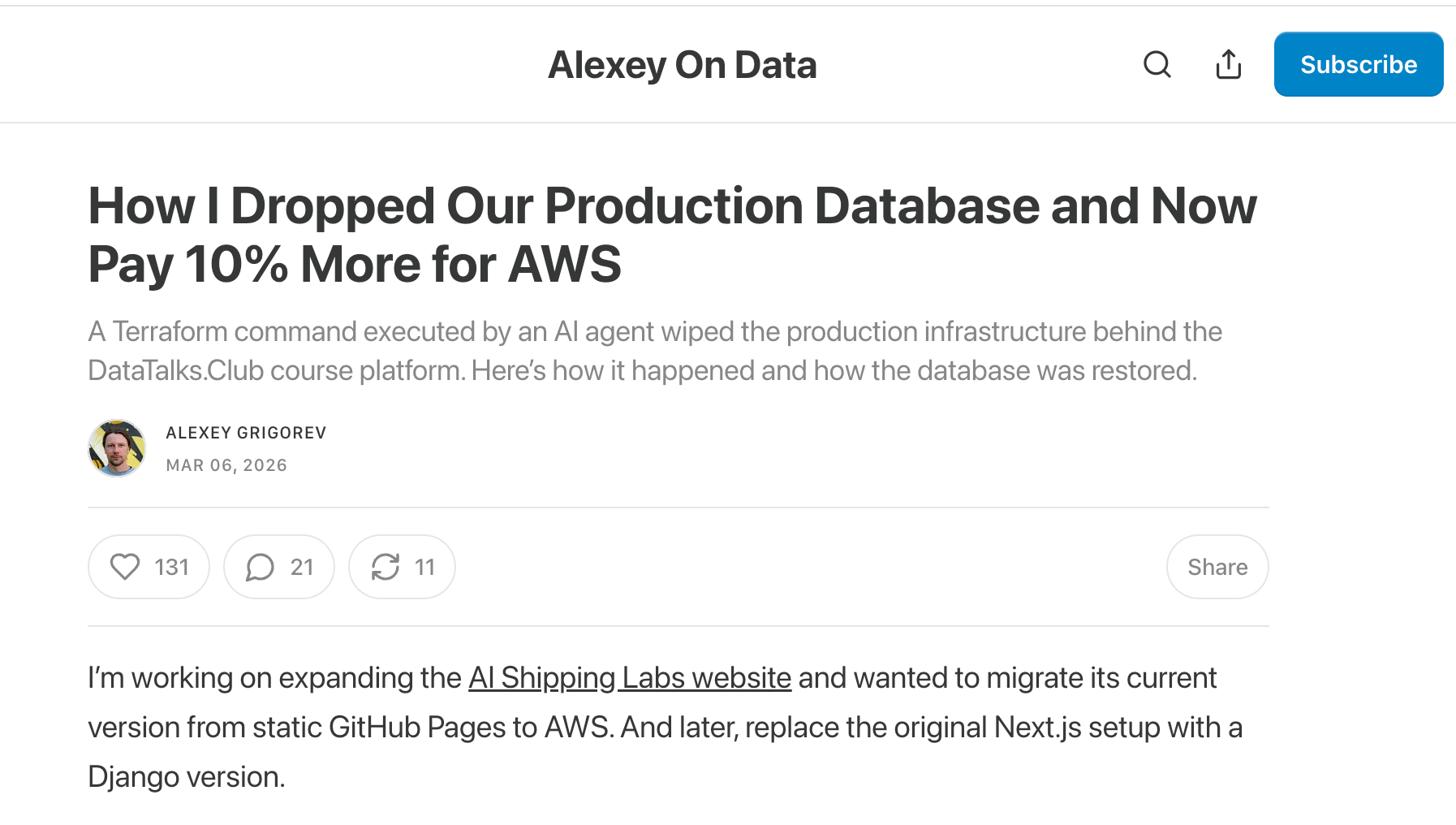Click the header share upload icon
Image resolution: width=1456 pixels, height=825 pixels.
point(1228,64)
